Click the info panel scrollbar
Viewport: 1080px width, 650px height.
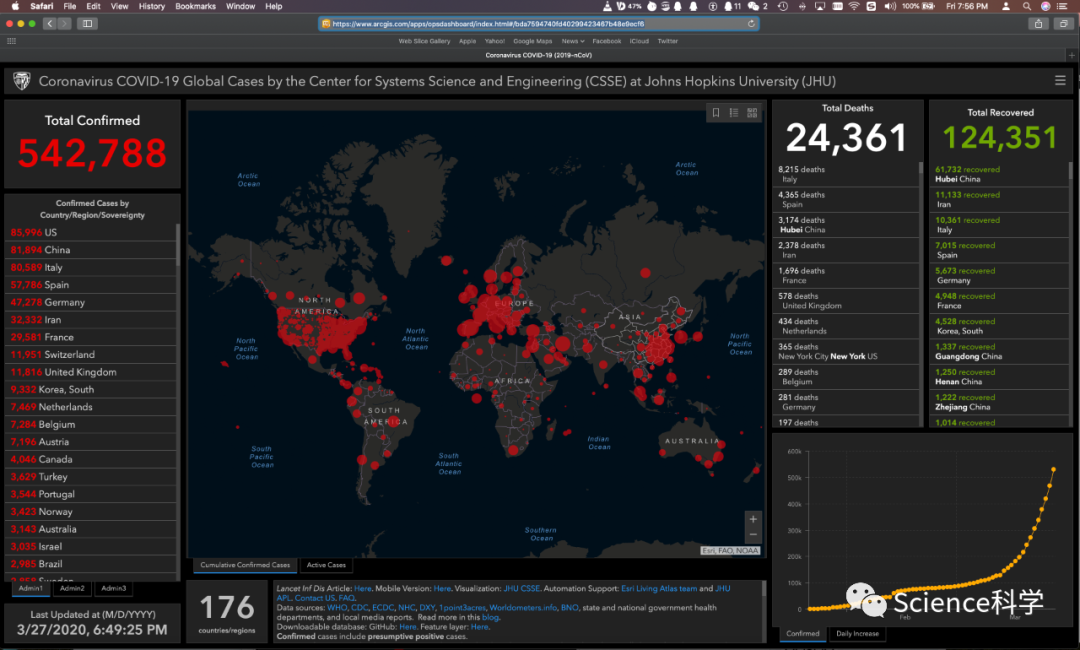tap(763, 589)
